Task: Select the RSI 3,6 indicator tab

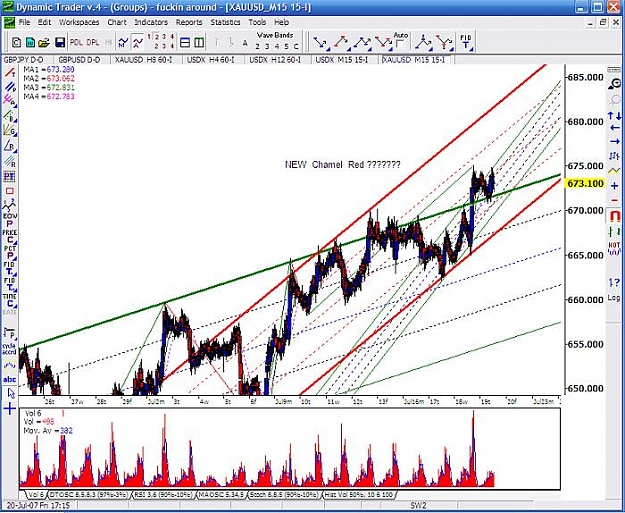Action: click(x=163, y=495)
